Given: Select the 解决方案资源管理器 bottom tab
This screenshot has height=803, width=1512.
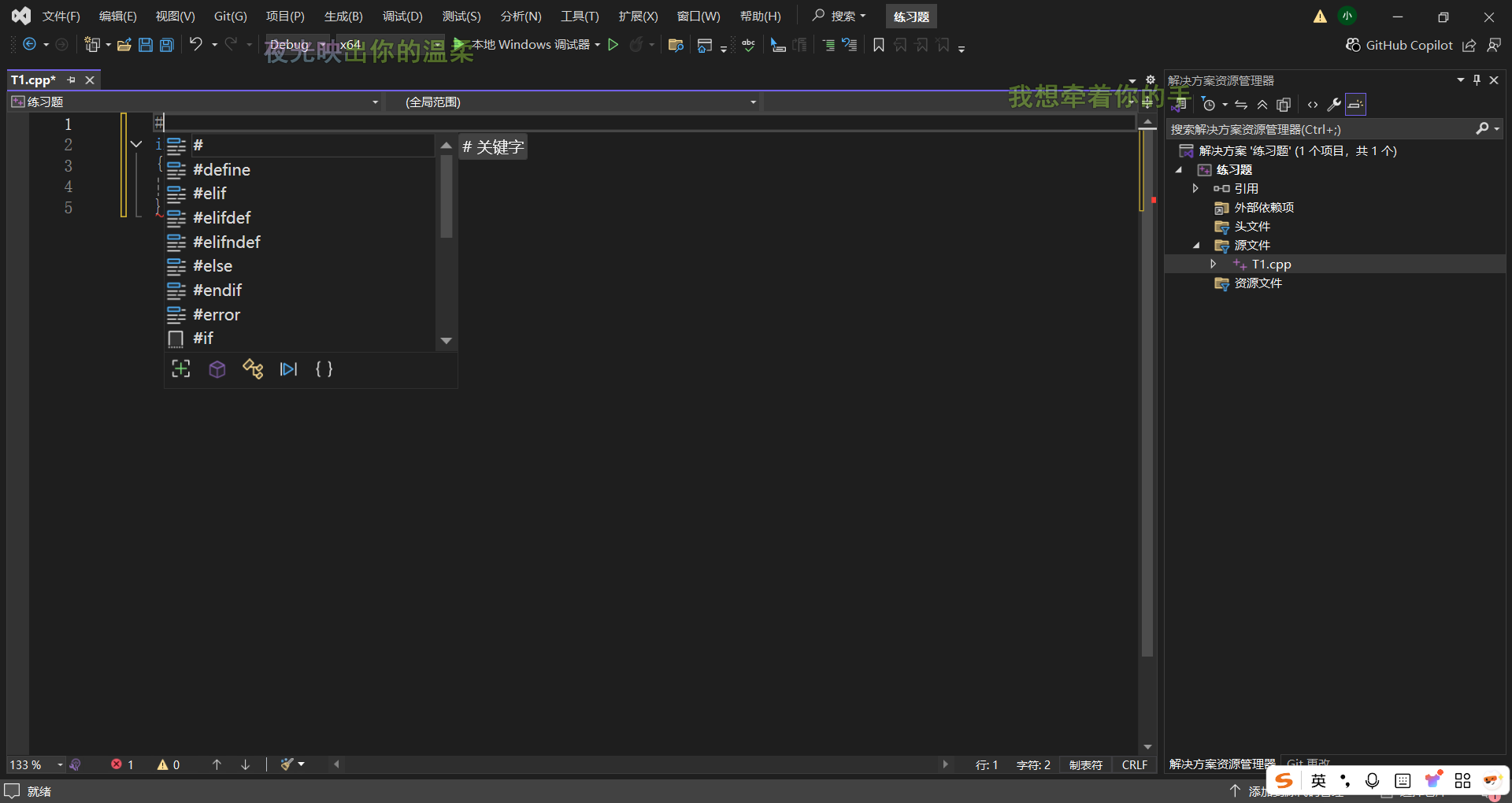Looking at the screenshot, I should click(x=1221, y=764).
